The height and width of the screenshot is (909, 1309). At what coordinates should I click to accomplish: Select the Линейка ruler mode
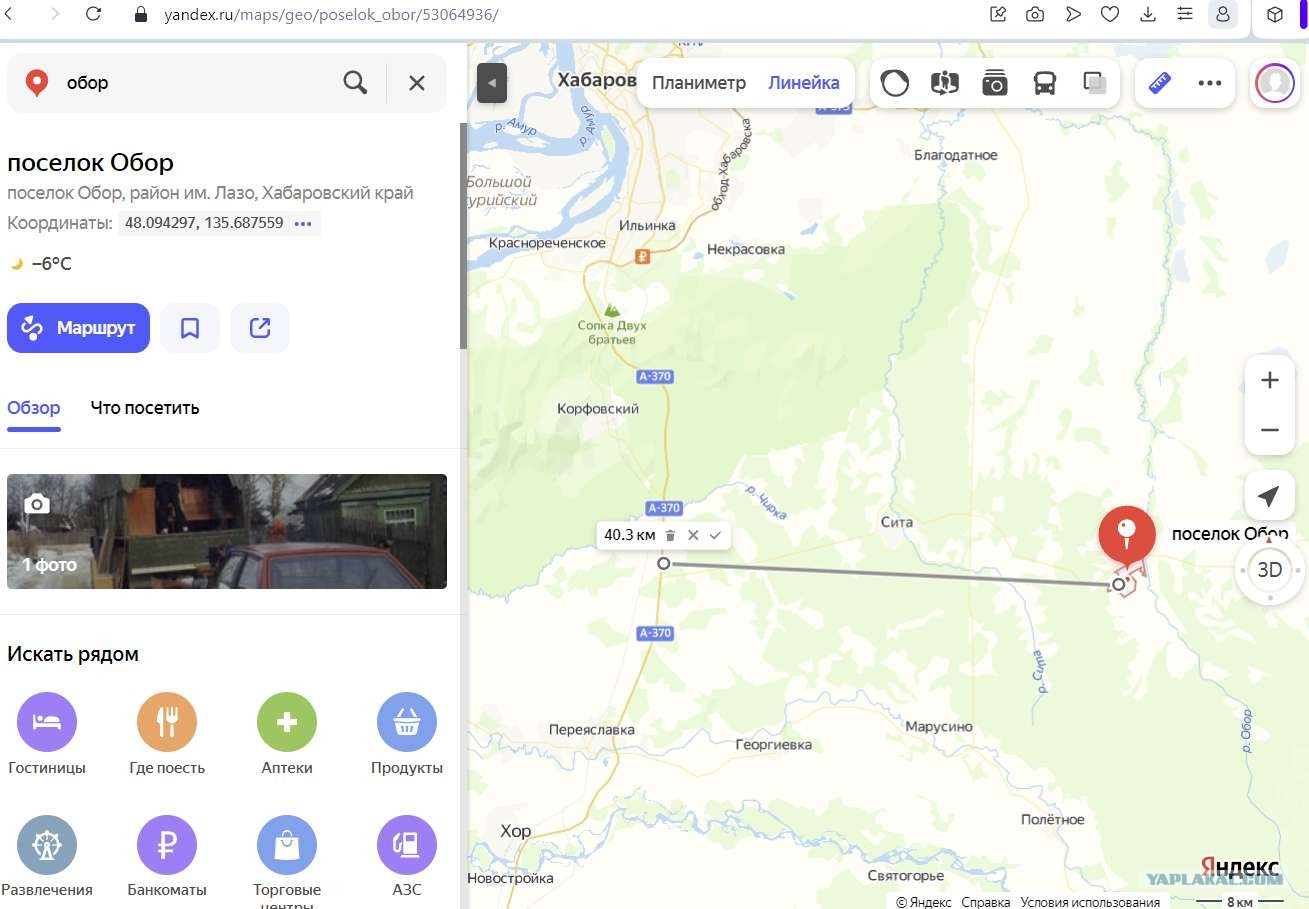(804, 83)
